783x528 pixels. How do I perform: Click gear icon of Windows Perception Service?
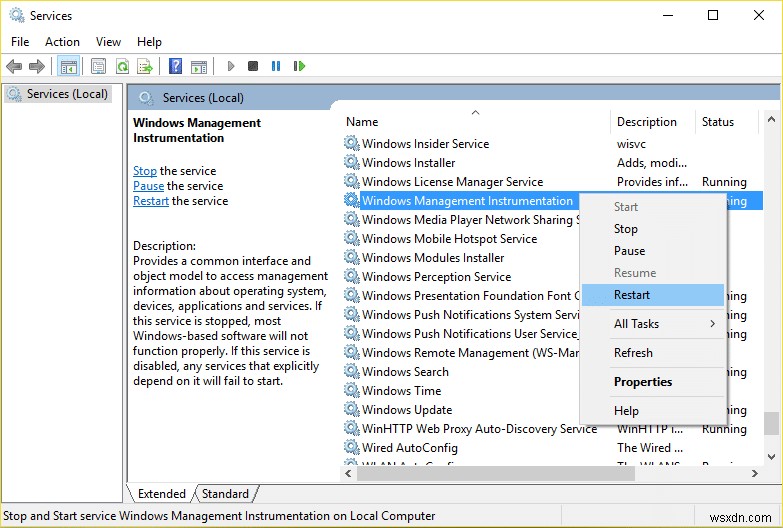coord(352,276)
